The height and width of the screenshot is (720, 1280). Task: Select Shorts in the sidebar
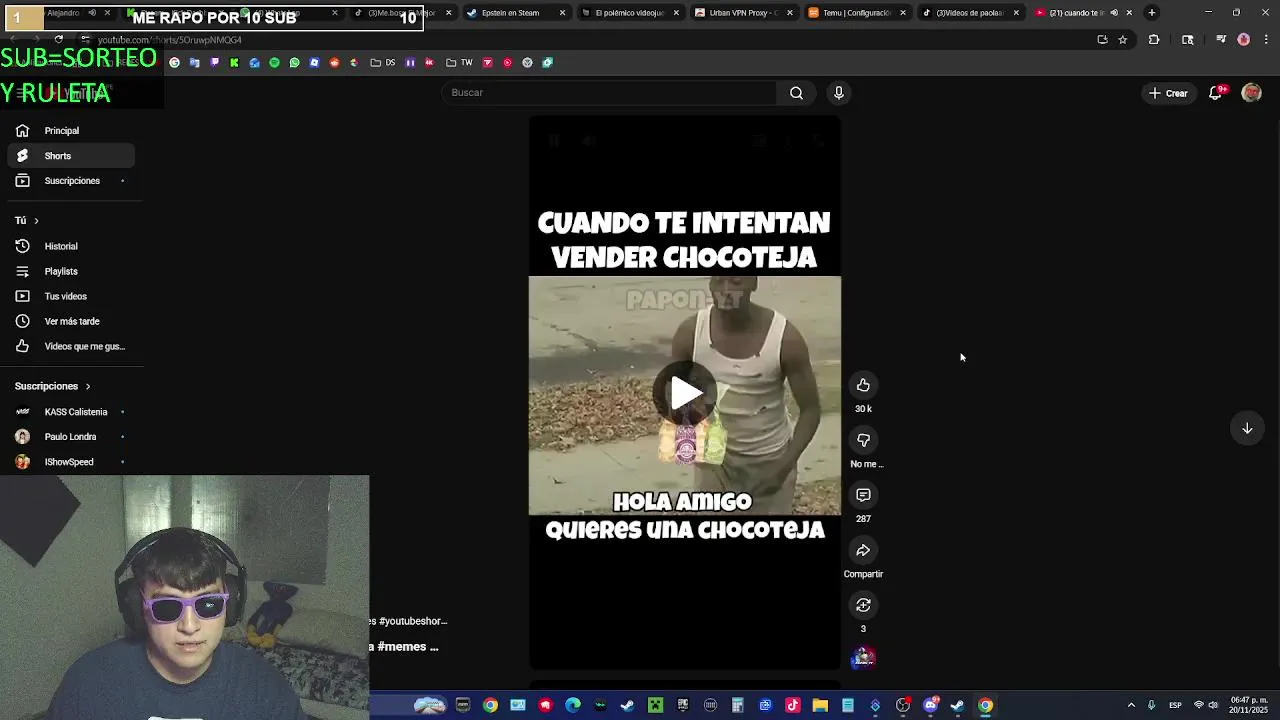70,156
